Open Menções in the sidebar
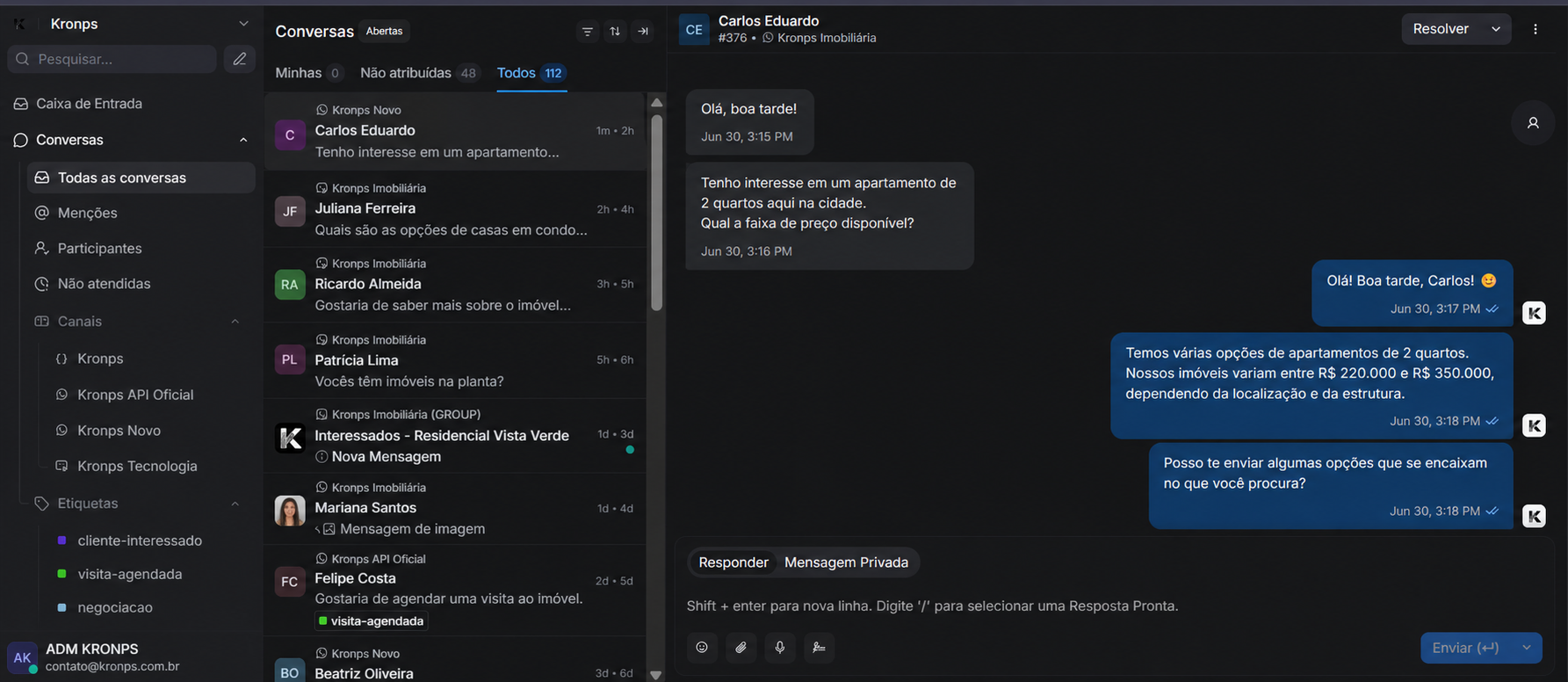Screen dimensions: 1568x682 coord(87,213)
